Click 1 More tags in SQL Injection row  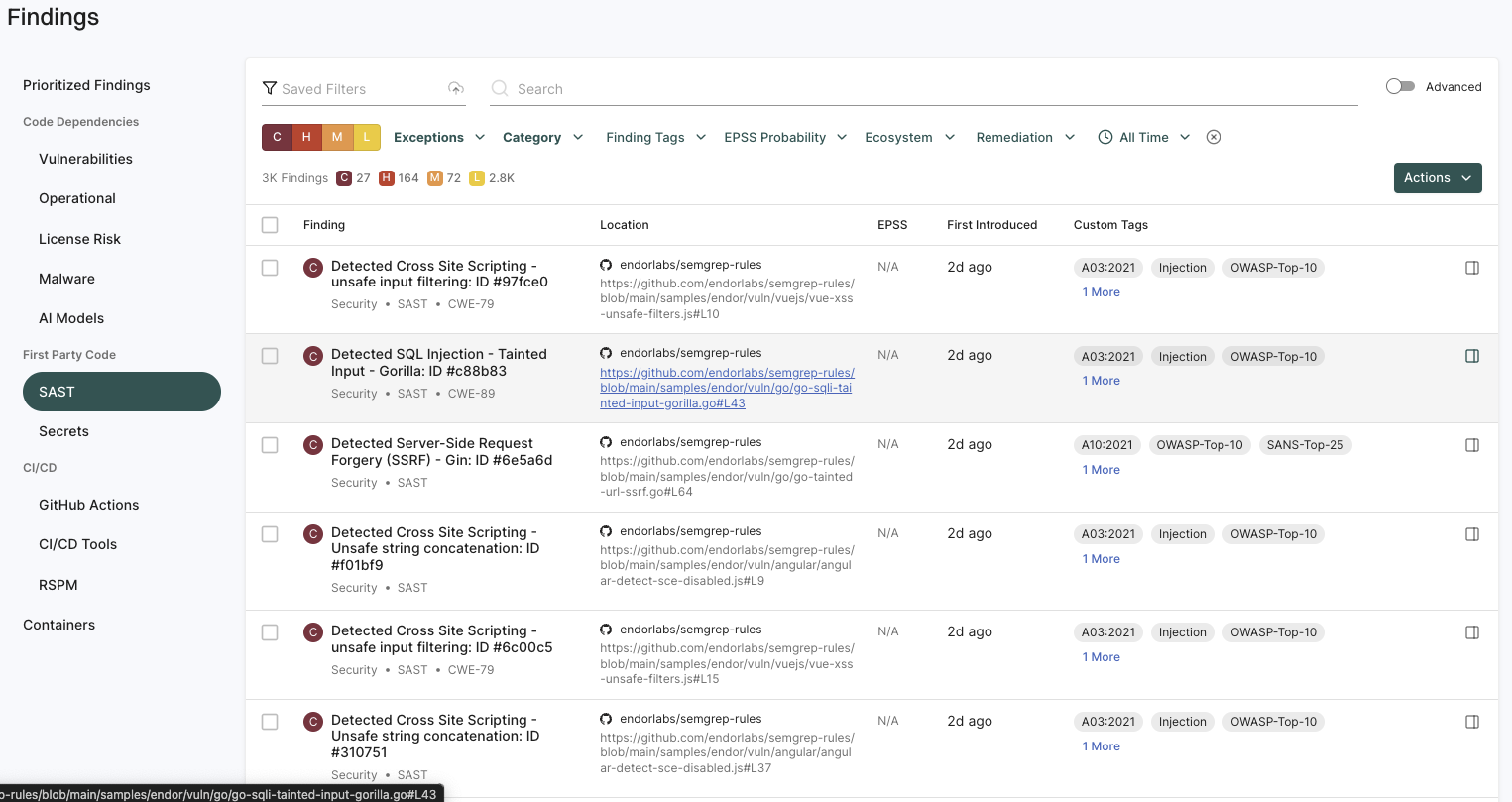click(1101, 381)
